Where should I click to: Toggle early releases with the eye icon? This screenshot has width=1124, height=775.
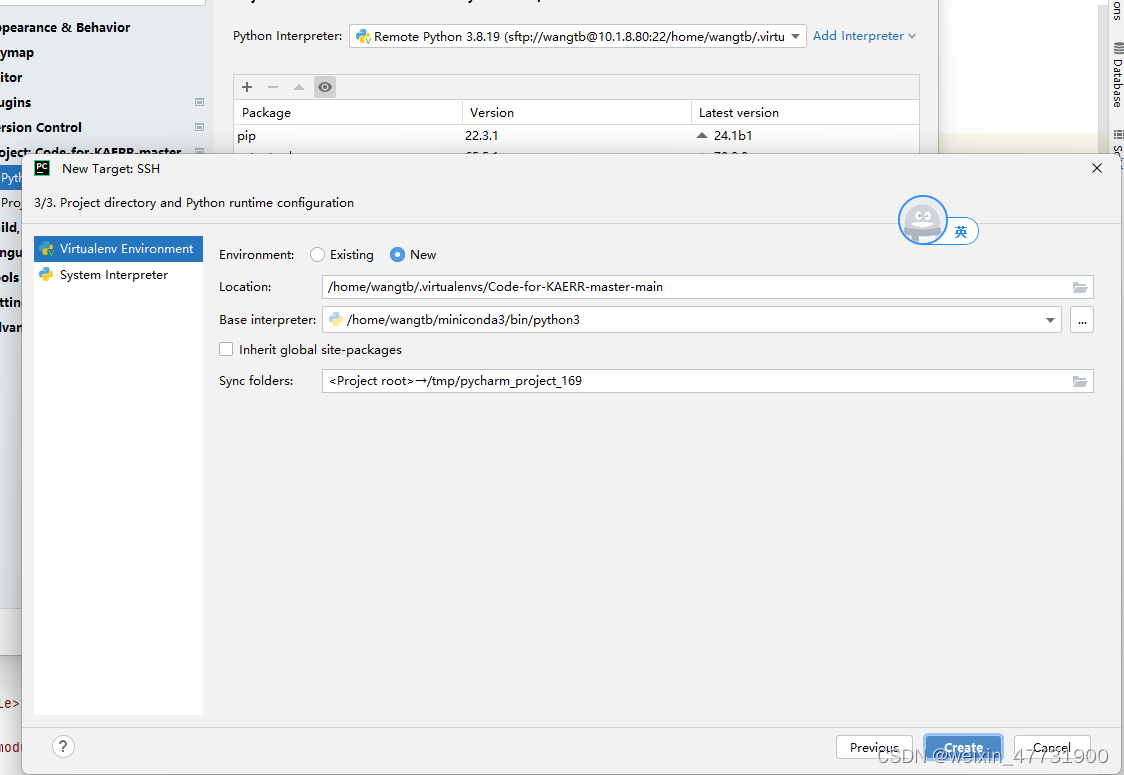point(325,87)
